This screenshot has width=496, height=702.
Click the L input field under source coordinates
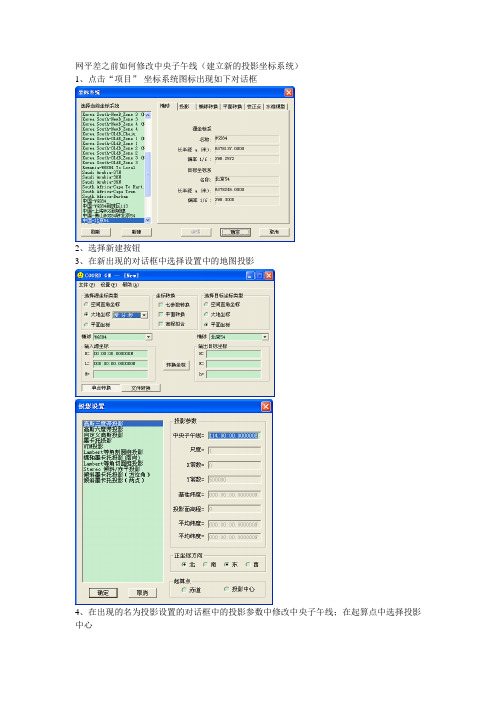coord(120,364)
